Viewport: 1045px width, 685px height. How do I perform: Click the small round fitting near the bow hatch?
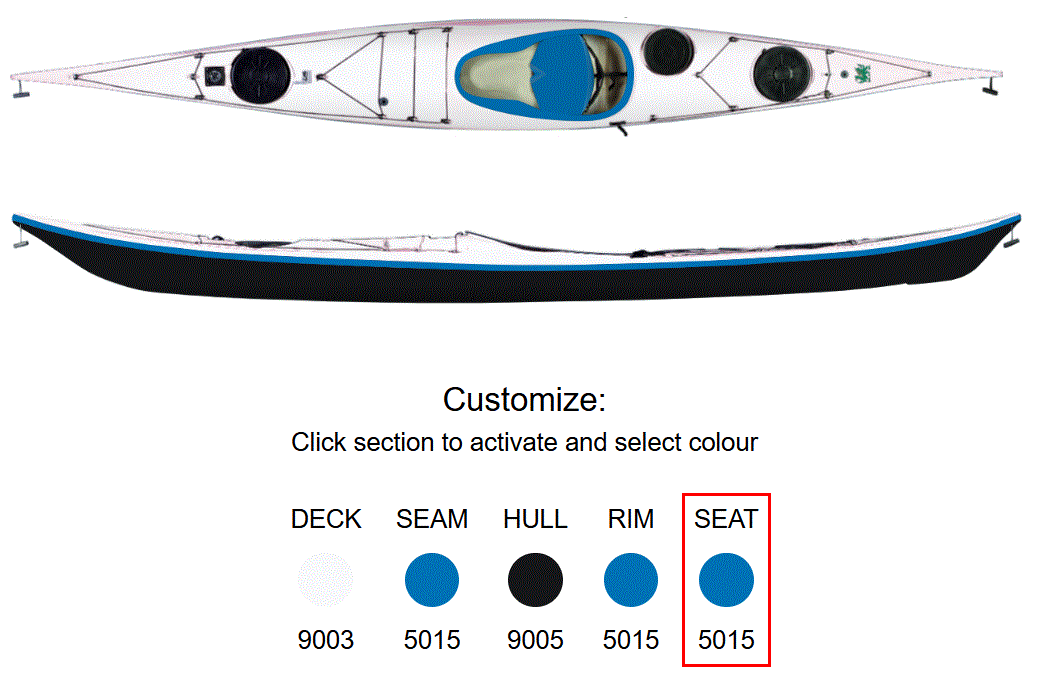(215, 74)
